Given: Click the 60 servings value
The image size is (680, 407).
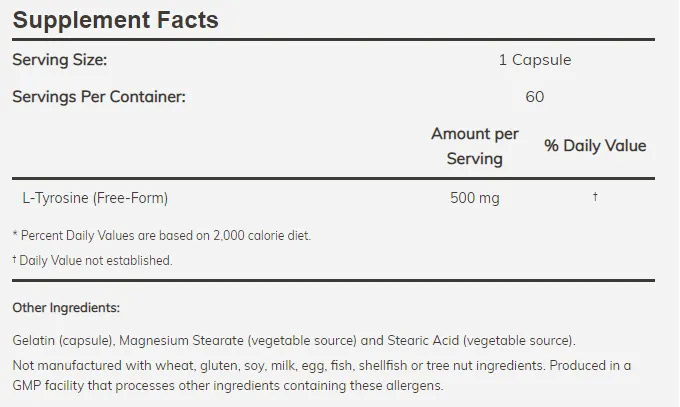Looking at the screenshot, I should [x=535, y=97].
